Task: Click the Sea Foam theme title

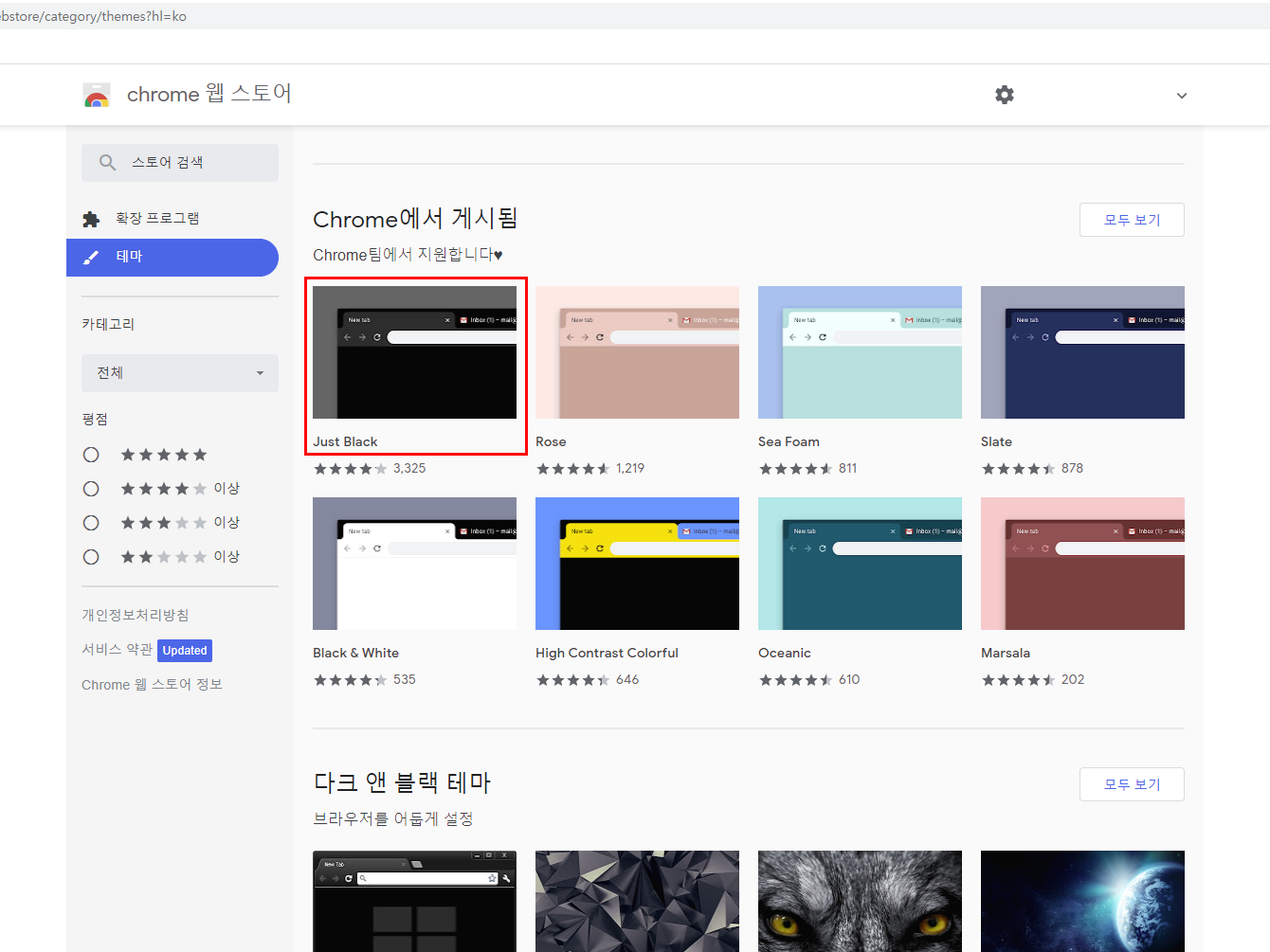Action: tap(789, 441)
